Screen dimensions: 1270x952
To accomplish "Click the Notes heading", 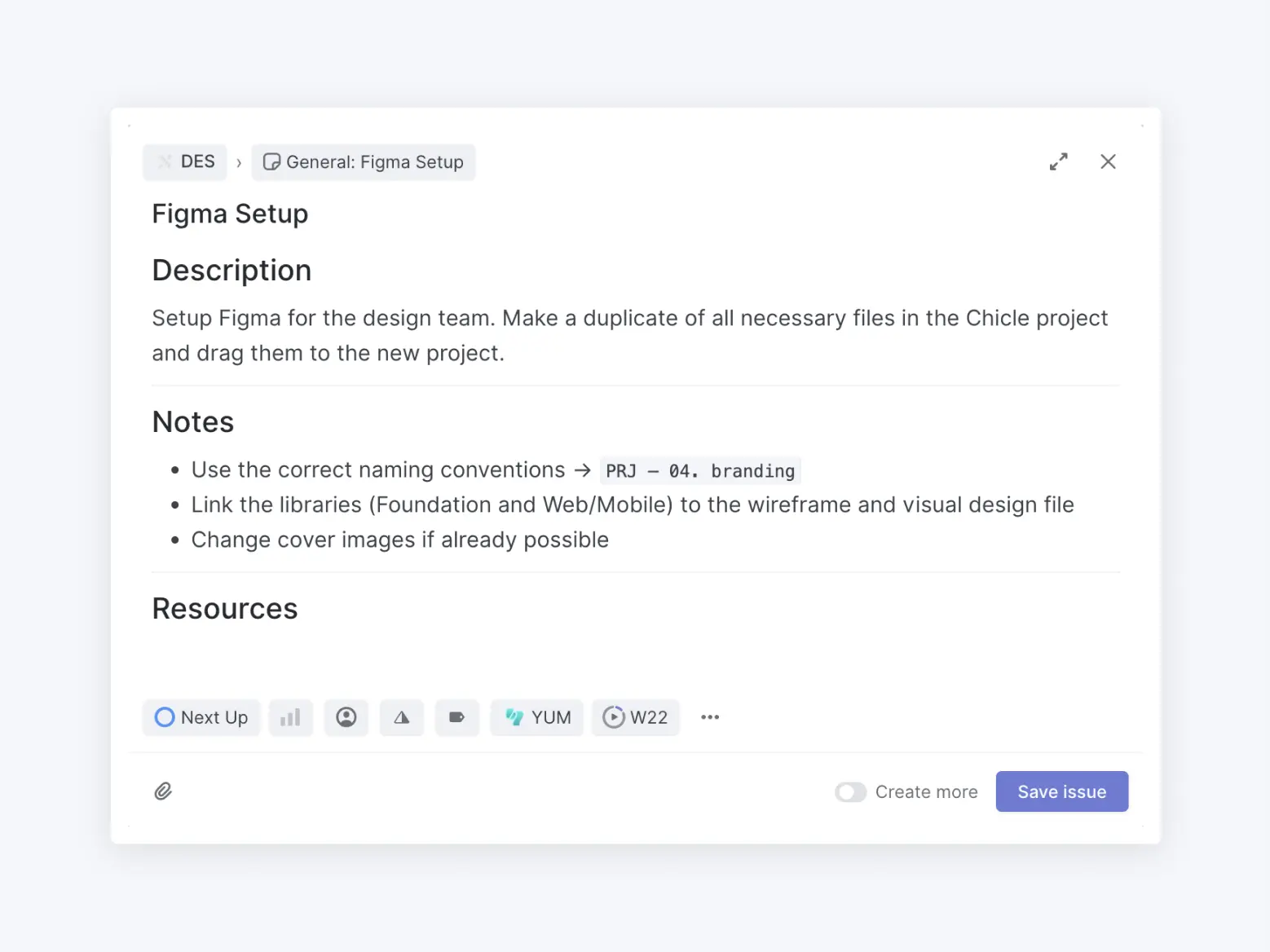I will click(193, 422).
